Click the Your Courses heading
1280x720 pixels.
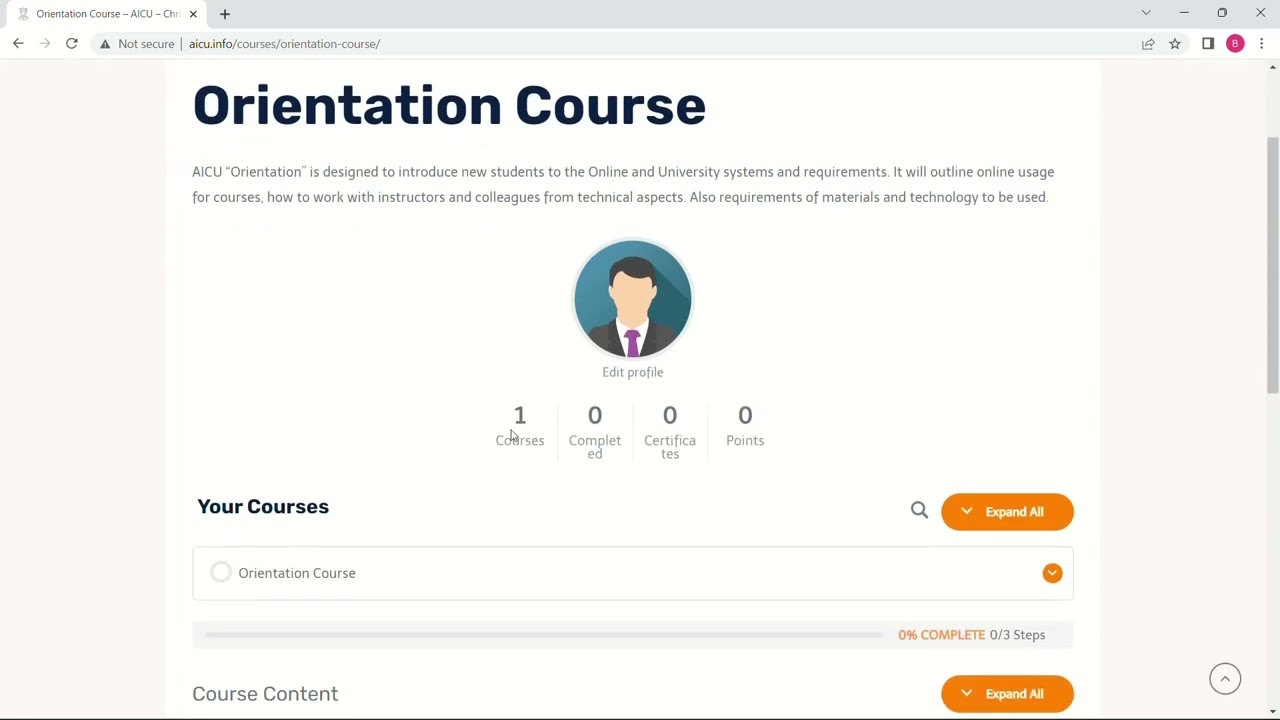263,507
